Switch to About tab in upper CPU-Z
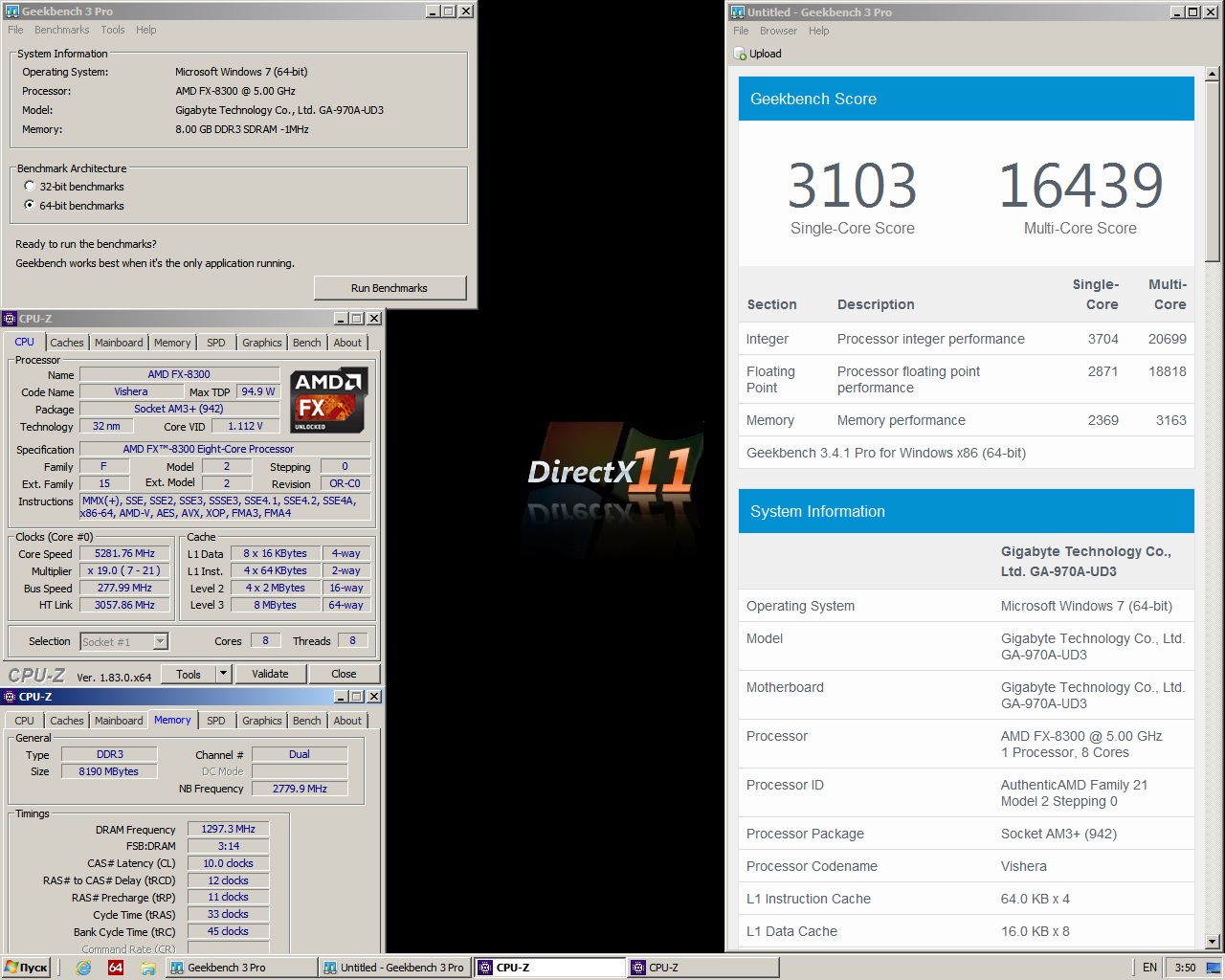The height and width of the screenshot is (980, 1225). [x=348, y=343]
